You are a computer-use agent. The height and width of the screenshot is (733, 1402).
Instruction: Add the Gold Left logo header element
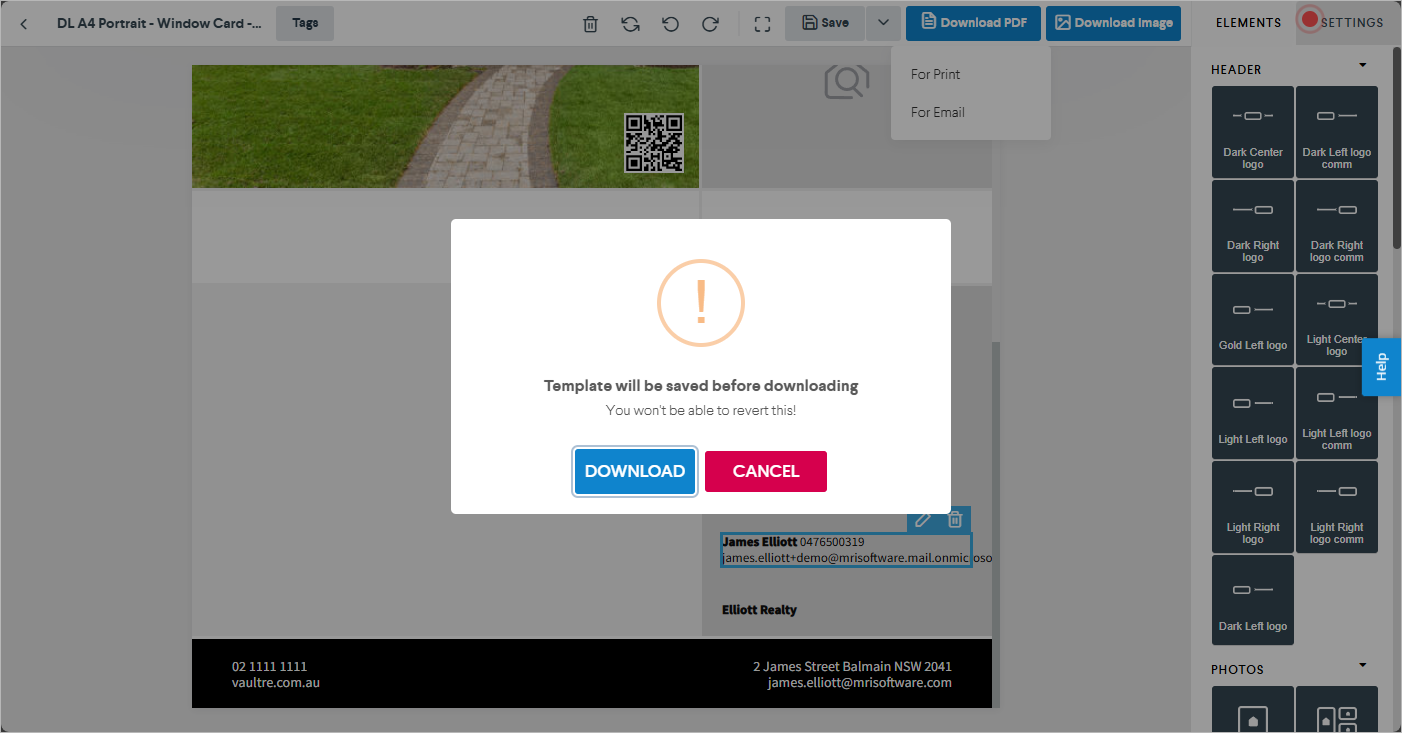coord(1253,320)
